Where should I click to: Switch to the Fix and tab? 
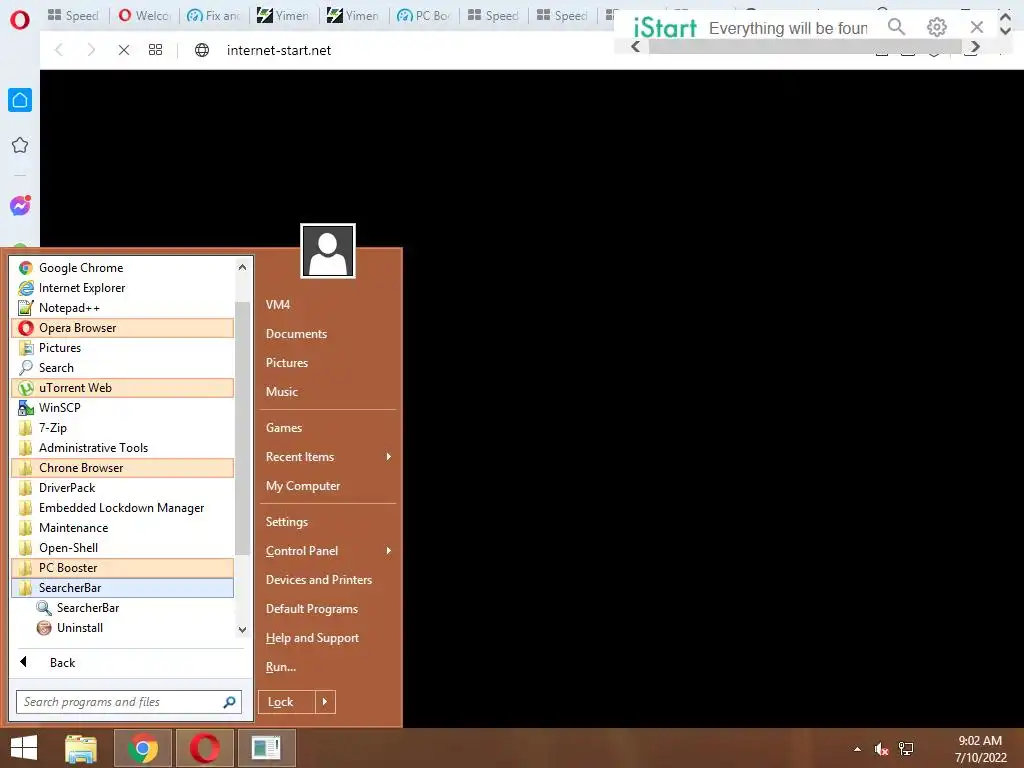click(214, 15)
